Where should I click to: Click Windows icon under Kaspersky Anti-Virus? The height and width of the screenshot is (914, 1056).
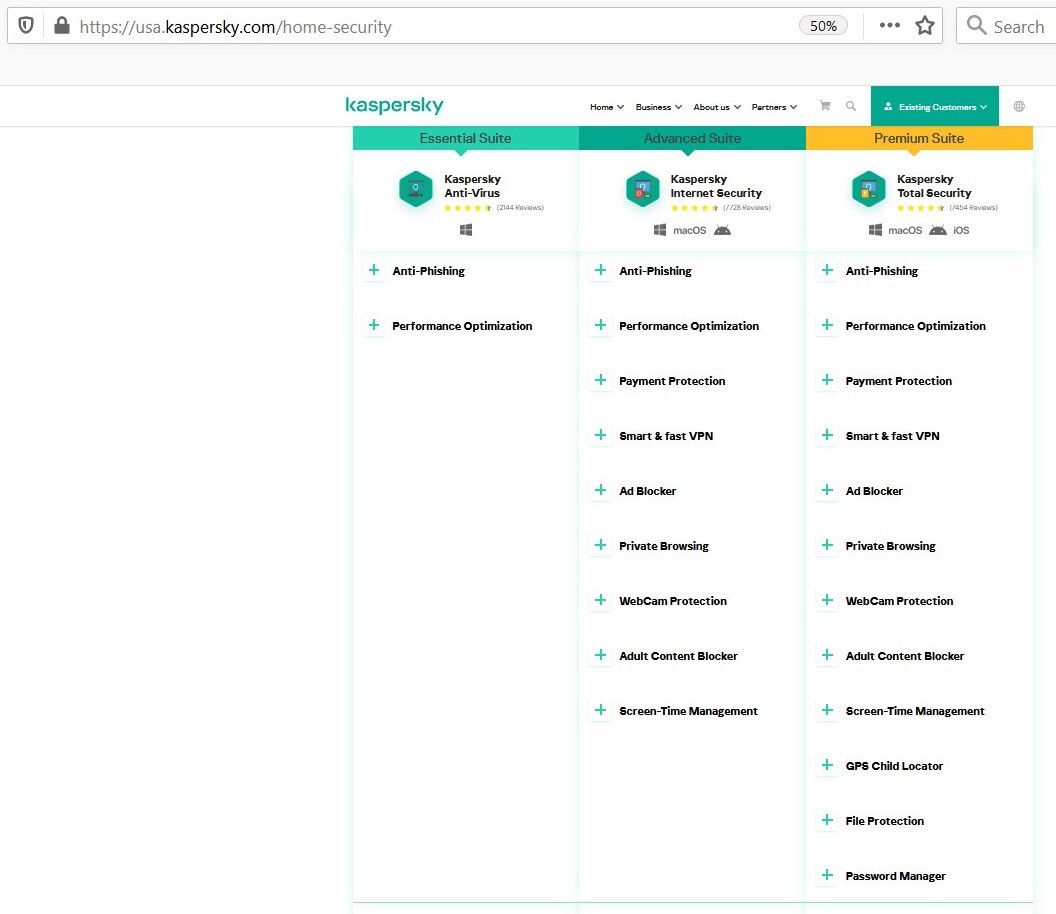point(465,230)
